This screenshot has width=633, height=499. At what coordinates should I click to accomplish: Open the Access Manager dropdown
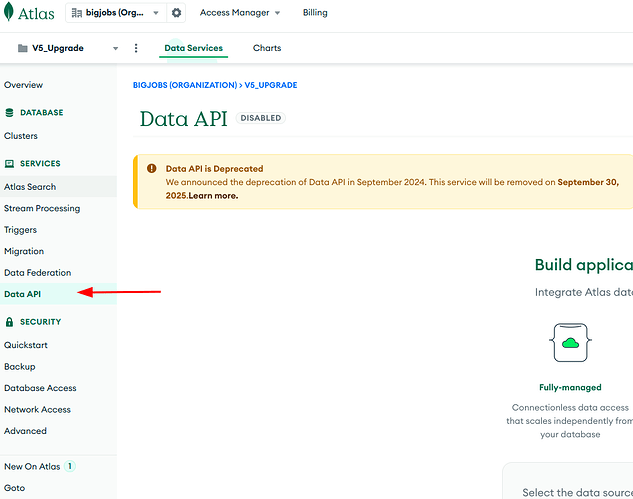point(240,13)
